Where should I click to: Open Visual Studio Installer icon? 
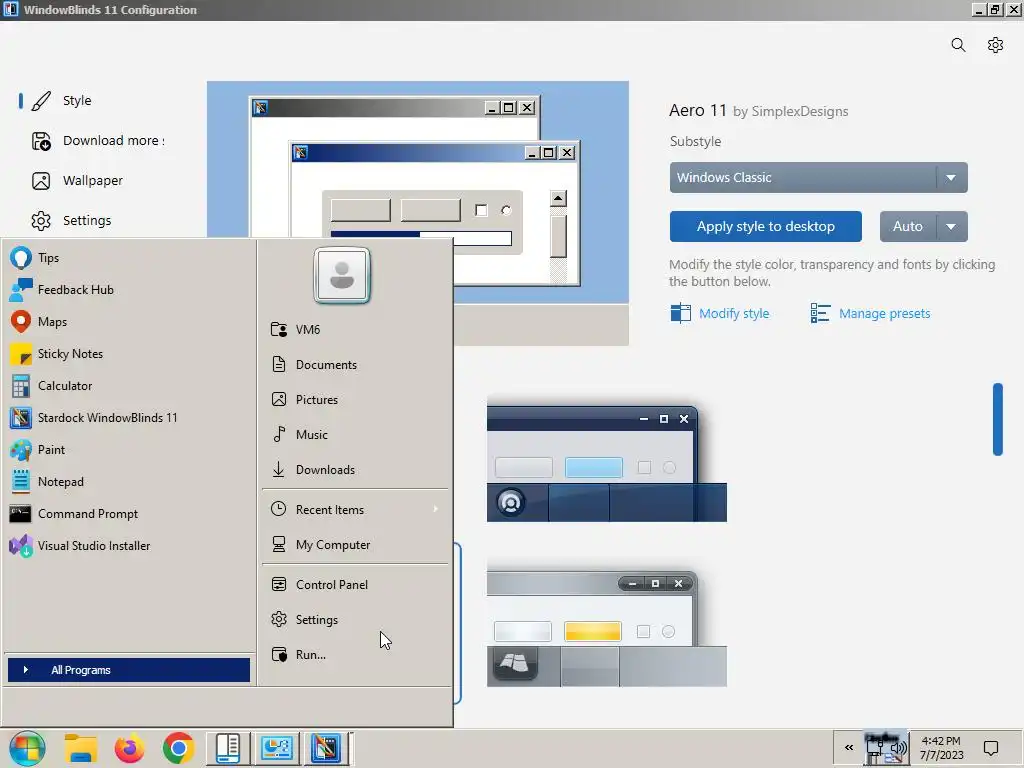pos(21,546)
